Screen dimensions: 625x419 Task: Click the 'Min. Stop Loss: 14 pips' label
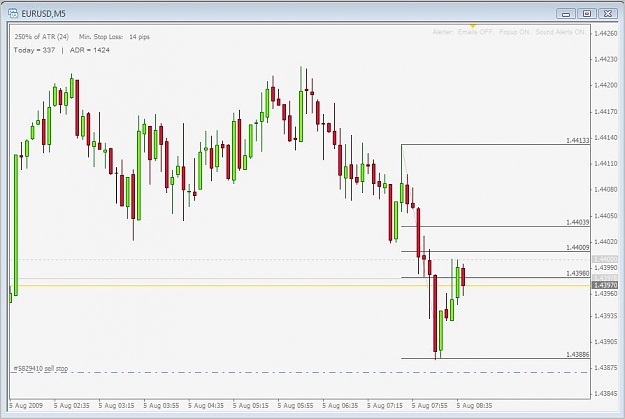pyautogui.click(x=114, y=37)
